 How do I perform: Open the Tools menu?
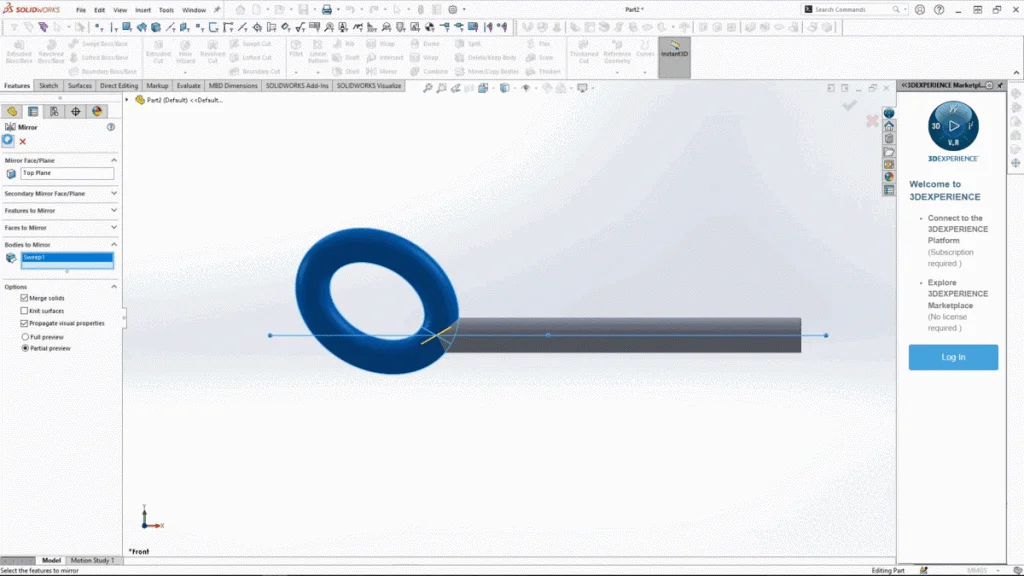click(167, 10)
